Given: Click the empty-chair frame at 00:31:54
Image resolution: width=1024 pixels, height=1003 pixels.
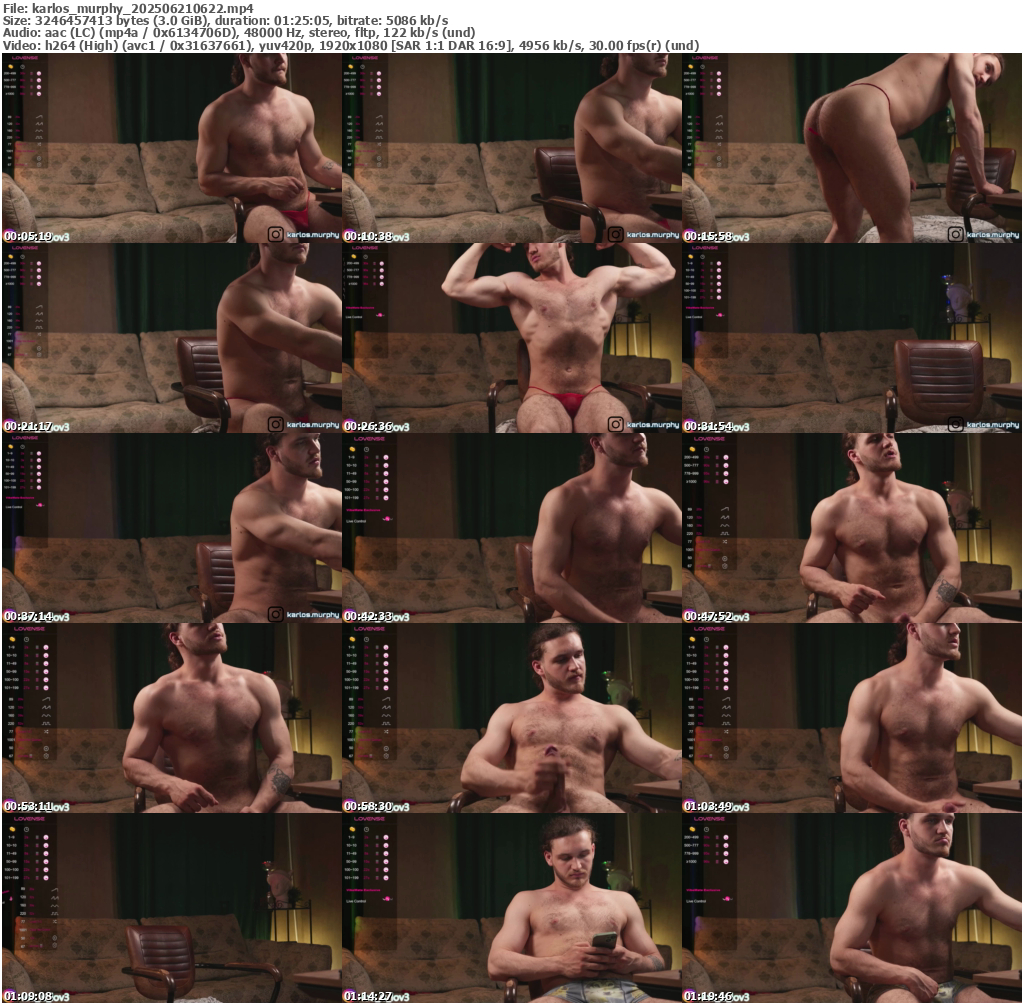Looking at the screenshot, I should tap(851, 338).
